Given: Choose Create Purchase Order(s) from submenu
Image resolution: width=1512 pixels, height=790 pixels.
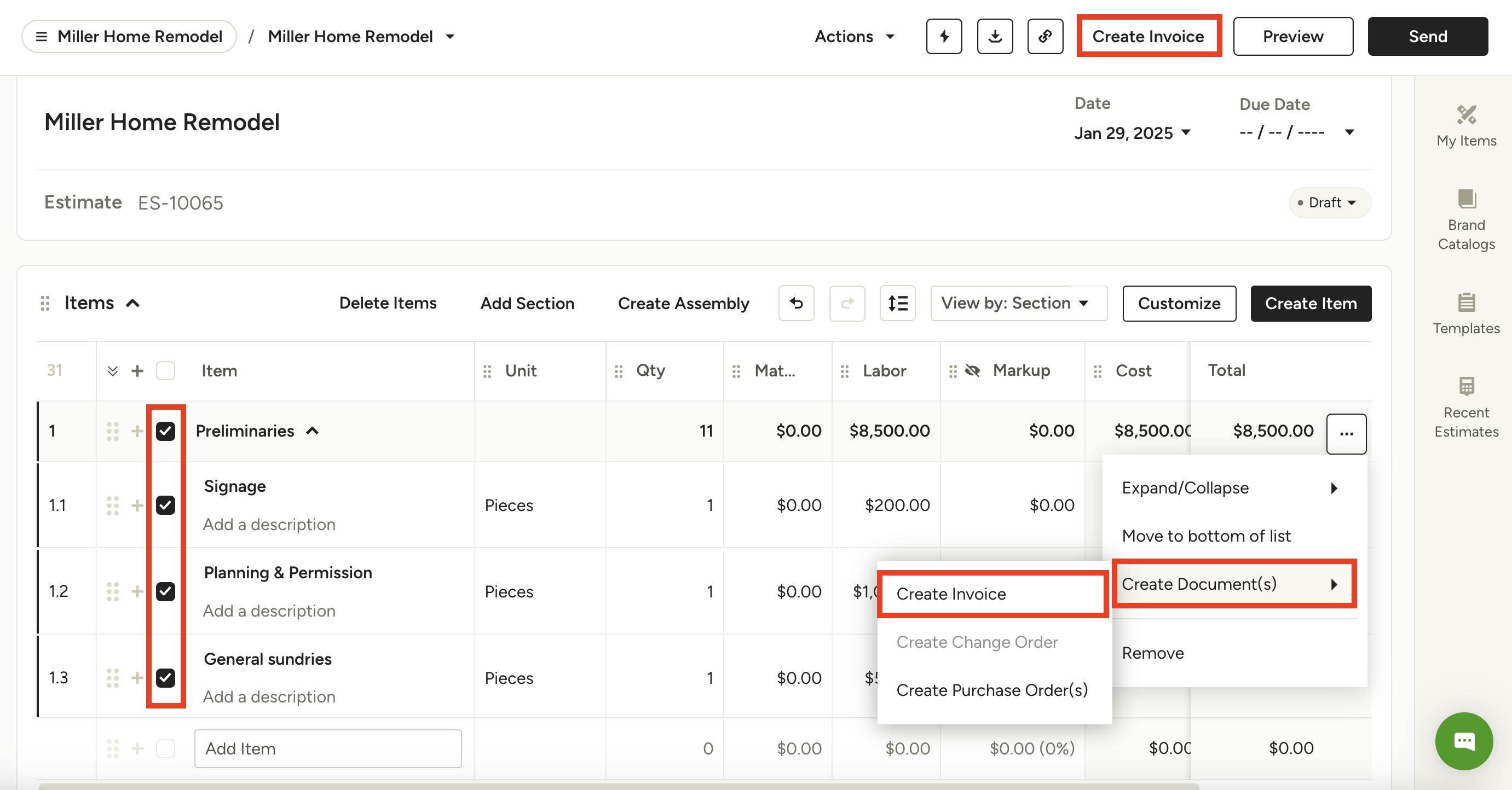Looking at the screenshot, I should 992,690.
